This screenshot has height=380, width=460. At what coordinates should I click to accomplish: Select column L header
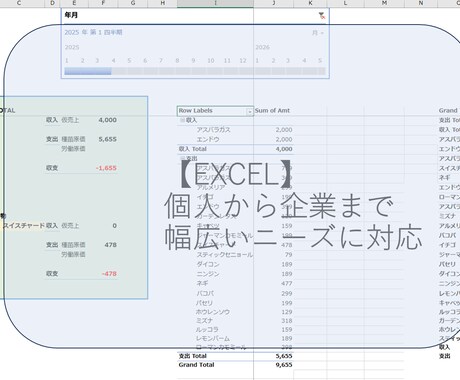pyautogui.click(x=345, y=3)
